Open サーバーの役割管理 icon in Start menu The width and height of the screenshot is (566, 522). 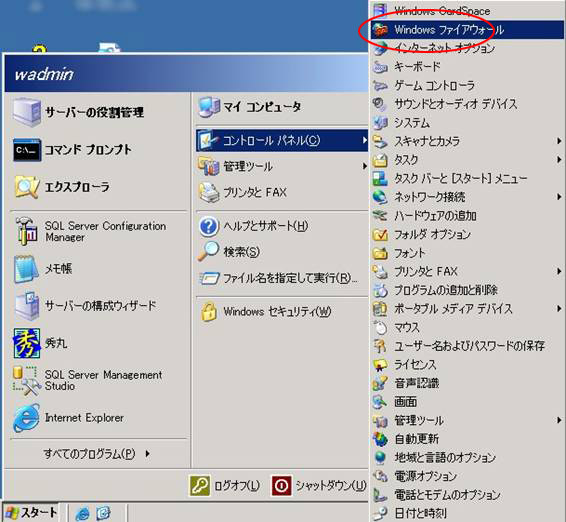coord(26,112)
